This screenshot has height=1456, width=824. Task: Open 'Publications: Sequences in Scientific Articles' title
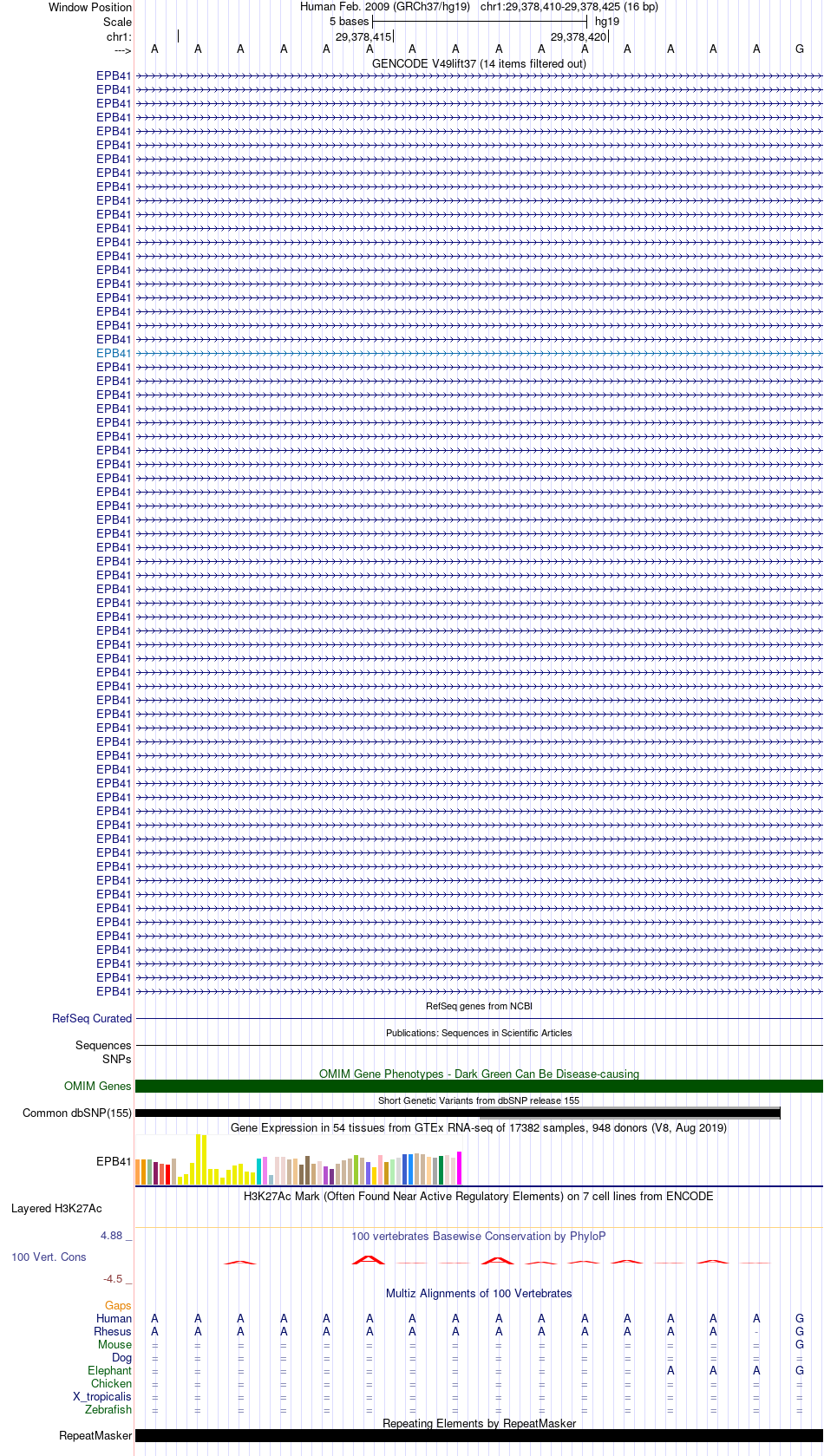(x=479, y=1033)
